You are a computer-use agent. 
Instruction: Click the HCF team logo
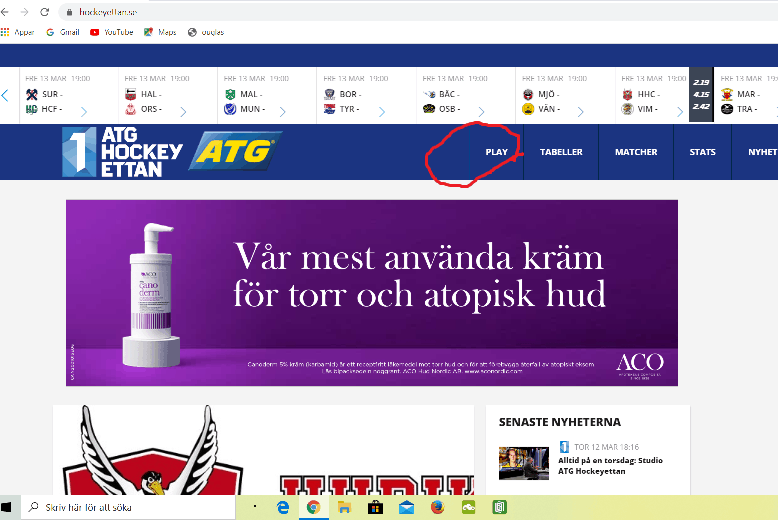32,109
